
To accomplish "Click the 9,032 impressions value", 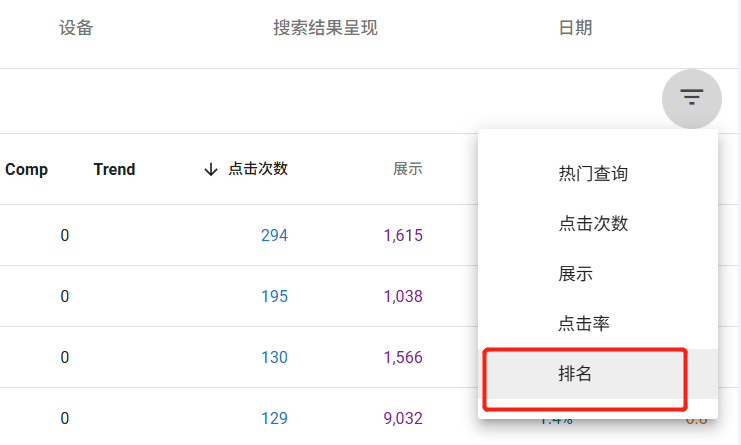I will 402,419.
